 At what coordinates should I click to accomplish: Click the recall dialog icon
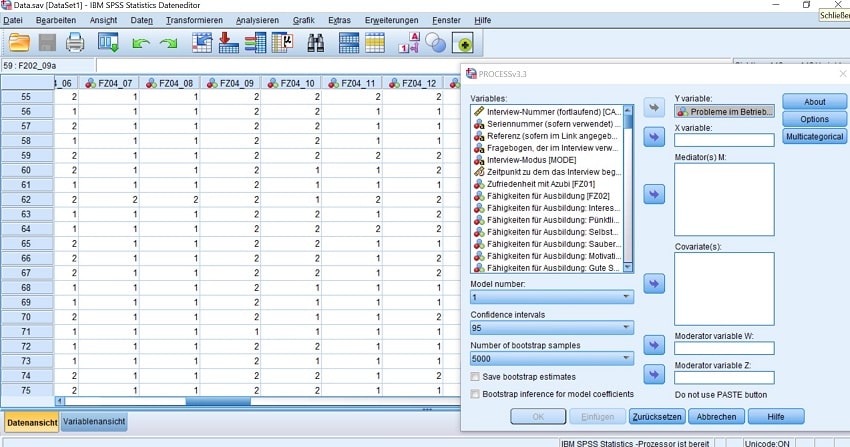(x=108, y=42)
